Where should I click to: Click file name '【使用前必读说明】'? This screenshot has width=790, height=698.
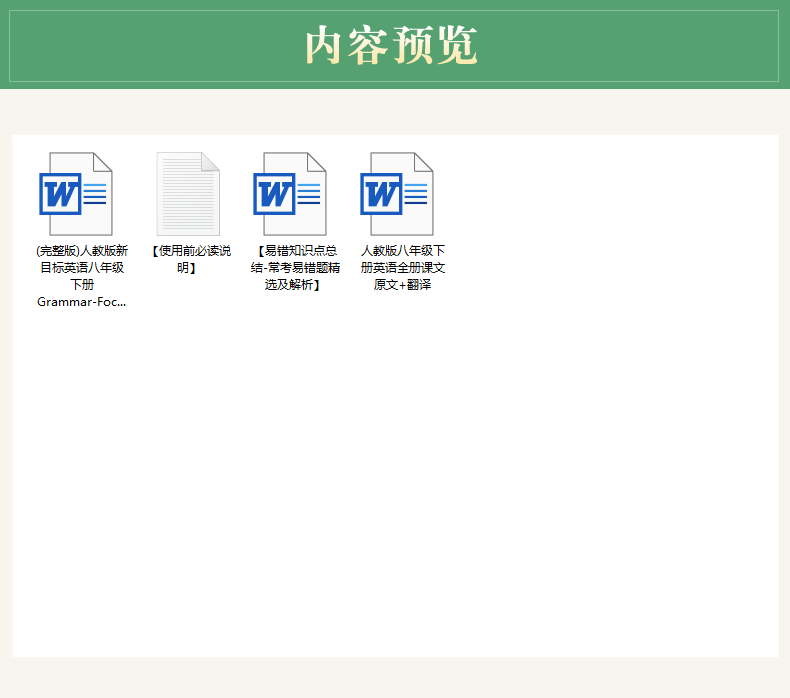[191, 259]
